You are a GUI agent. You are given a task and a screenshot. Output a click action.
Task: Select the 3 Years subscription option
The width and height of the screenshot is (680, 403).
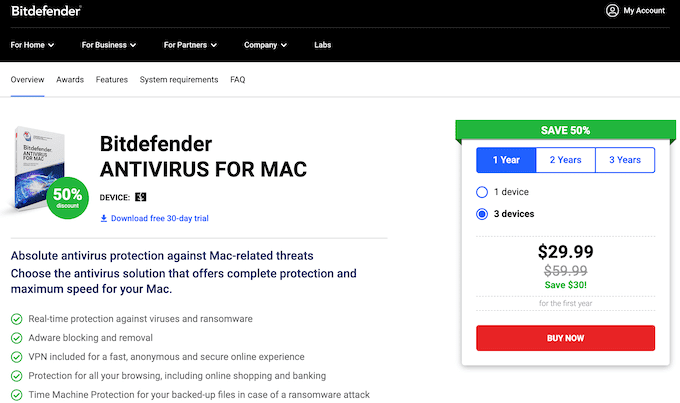pos(625,160)
